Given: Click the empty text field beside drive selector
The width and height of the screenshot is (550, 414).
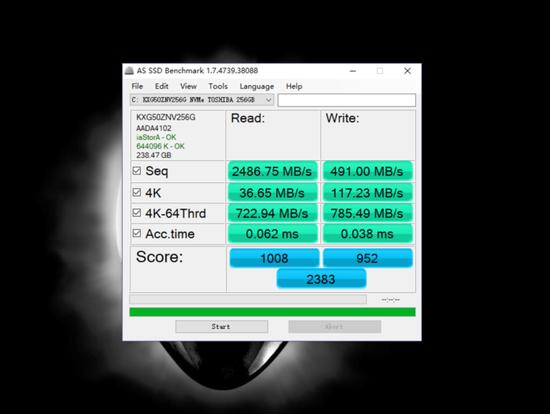Looking at the screenshot, I should click(347, 100).
